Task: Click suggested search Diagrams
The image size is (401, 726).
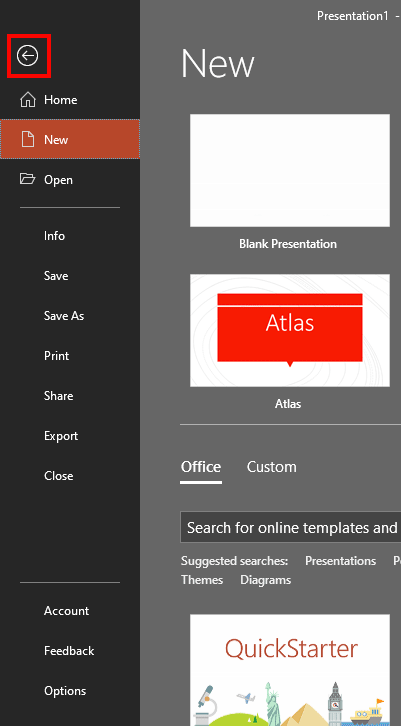Action: point(265,580)
